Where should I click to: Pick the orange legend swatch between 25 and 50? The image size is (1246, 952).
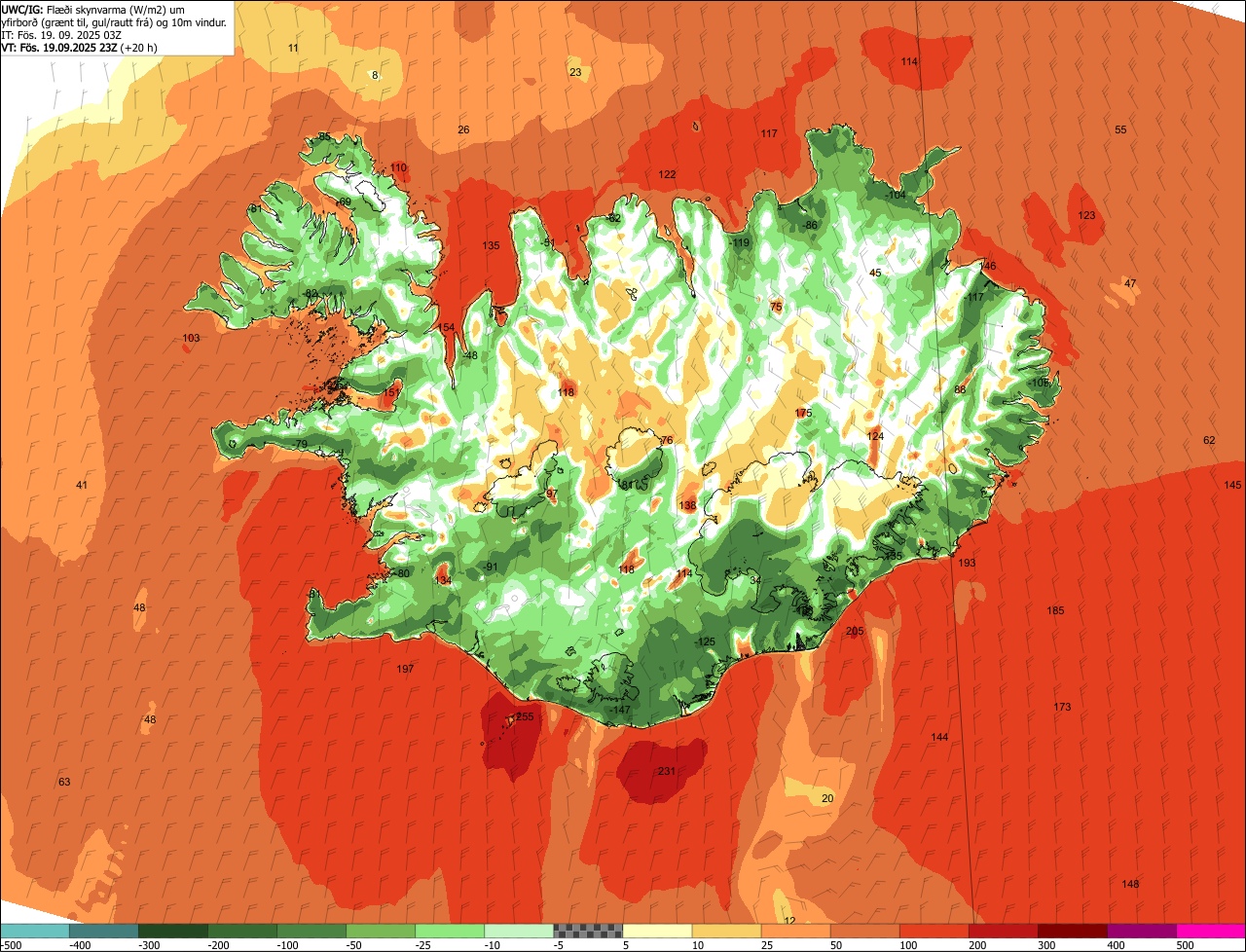(x=795, y=931)
